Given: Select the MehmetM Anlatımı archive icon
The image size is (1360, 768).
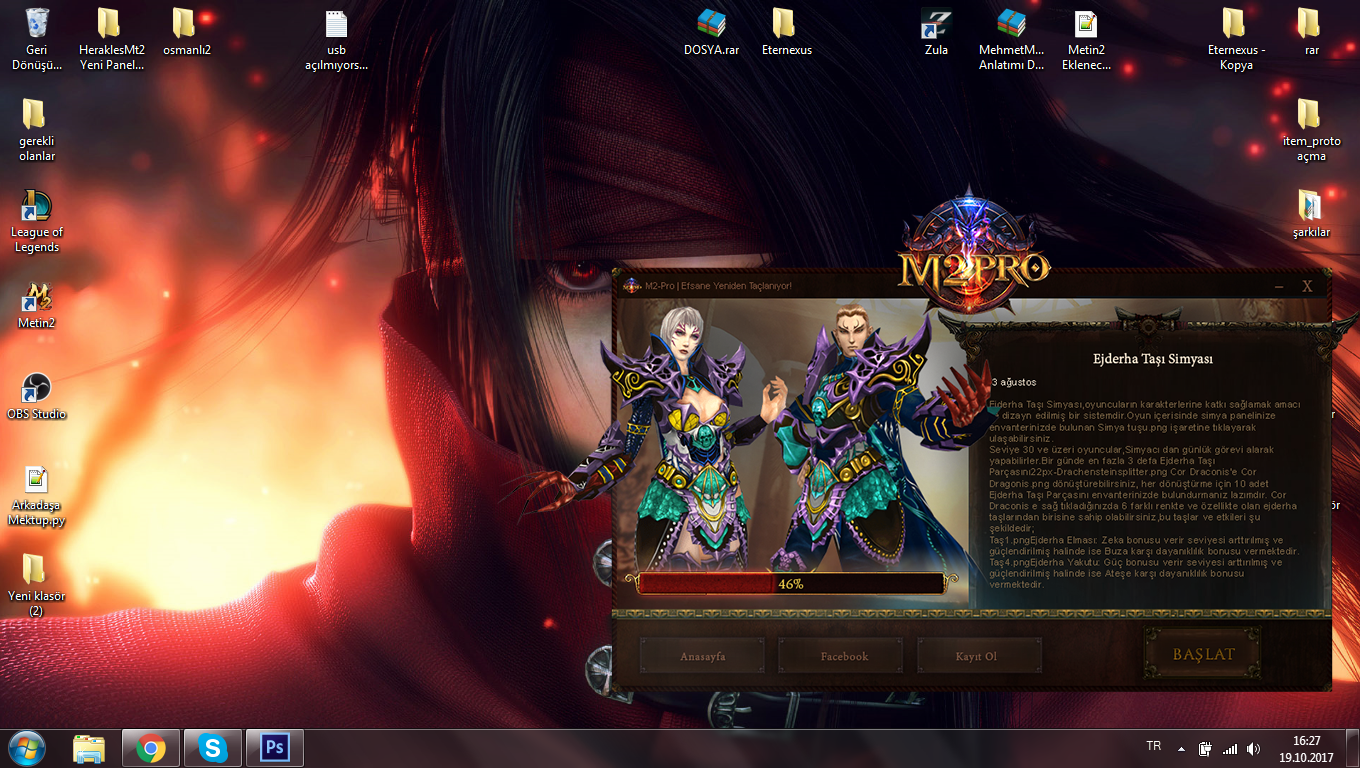Looking at the screenshot, I should 1011,38.
